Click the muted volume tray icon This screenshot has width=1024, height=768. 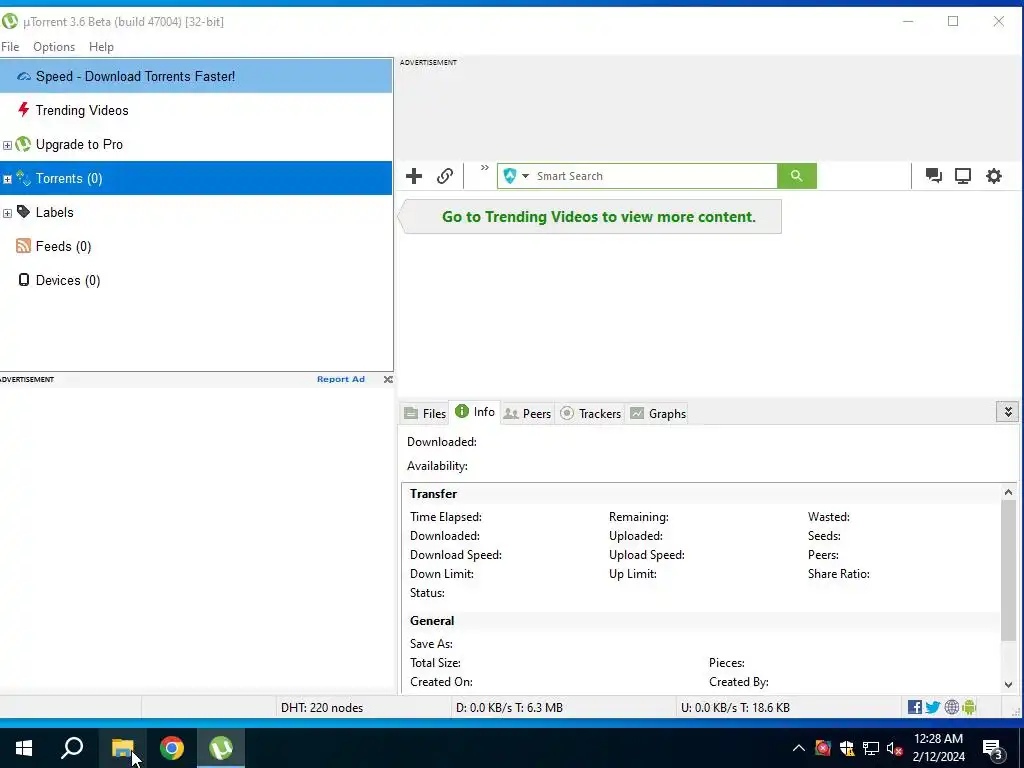(x=894, y=748)
